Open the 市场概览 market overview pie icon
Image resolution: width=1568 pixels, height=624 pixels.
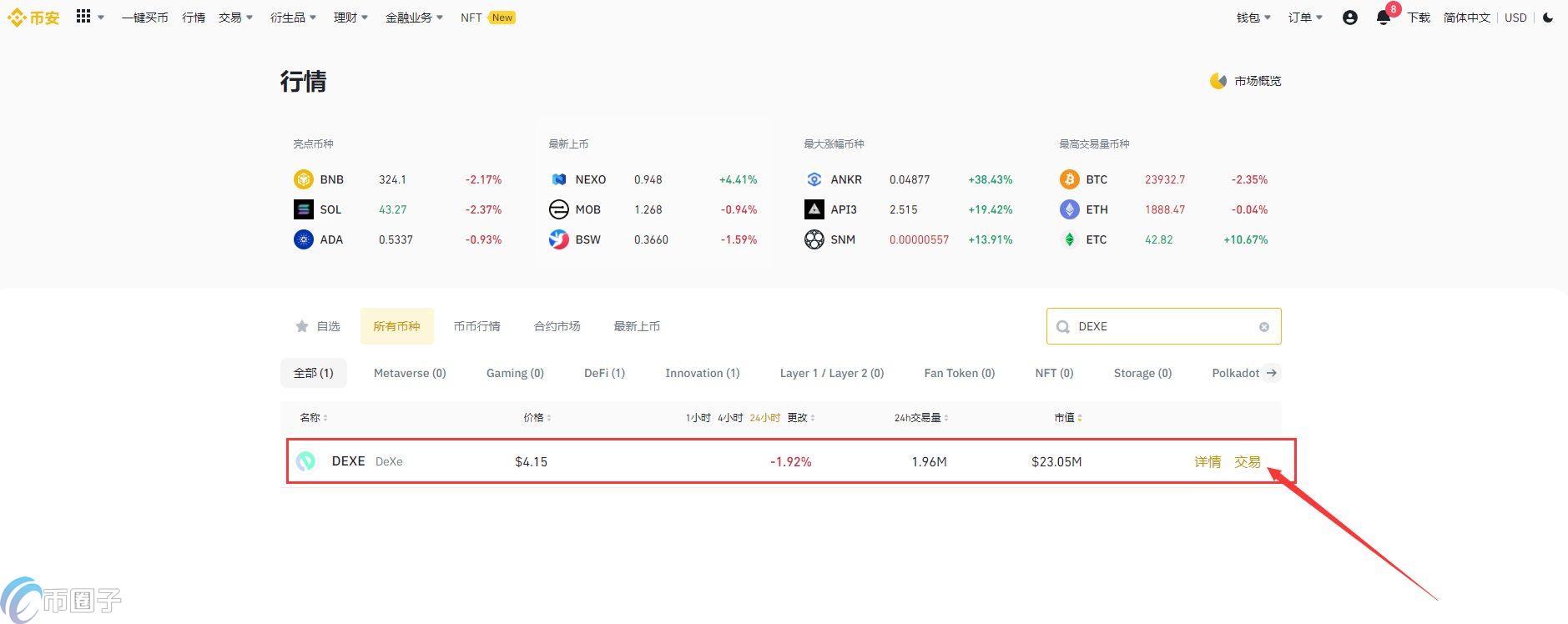1218,81
